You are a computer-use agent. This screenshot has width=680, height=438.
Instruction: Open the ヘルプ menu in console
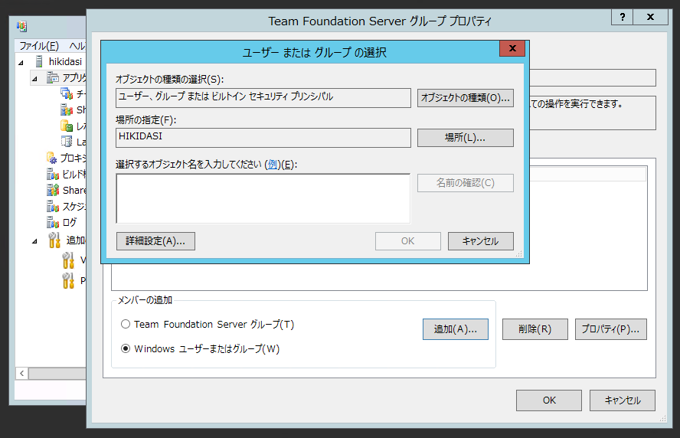coord(77,46)
